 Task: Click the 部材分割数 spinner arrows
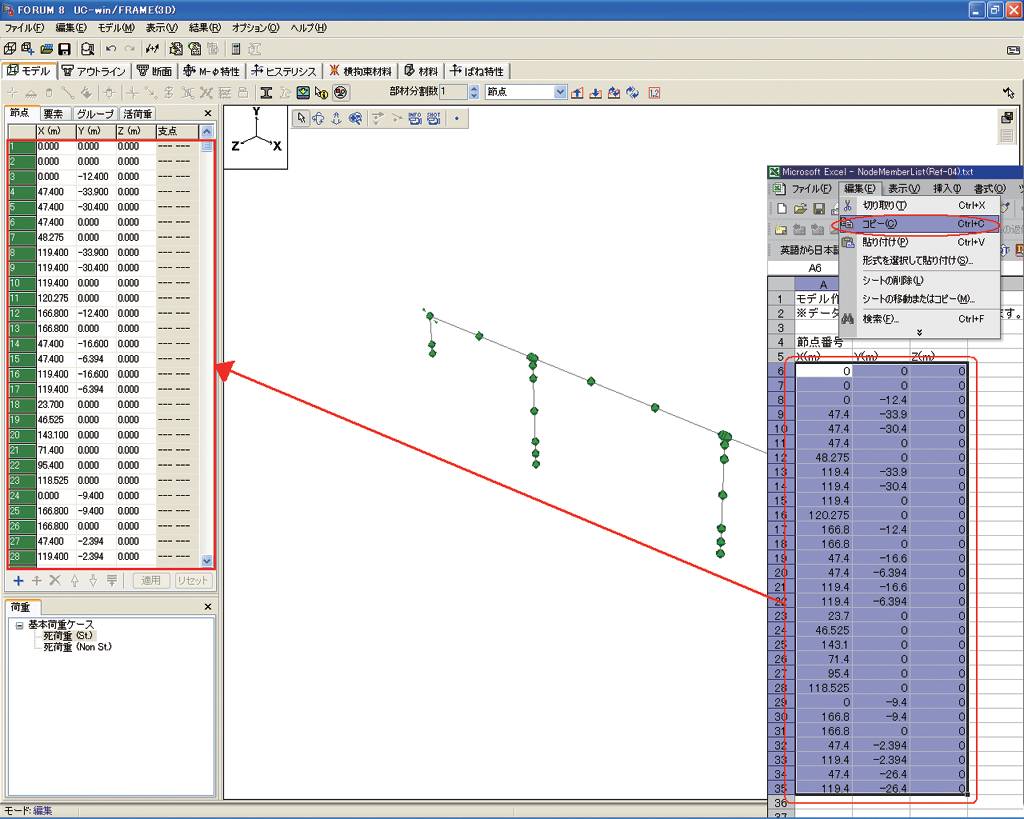point(474,92)
